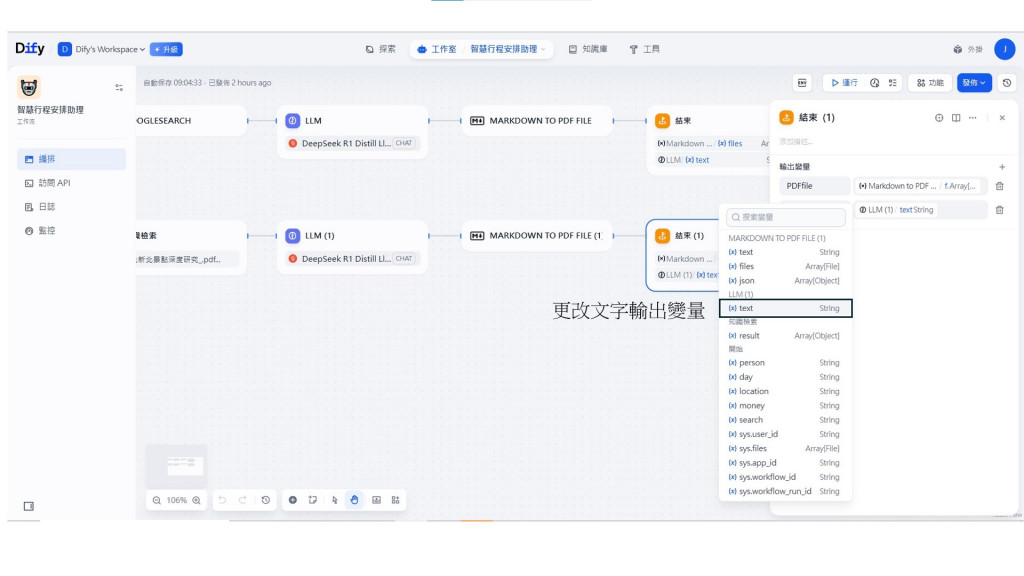
Task: Close the 結束 (1) panel
Action: (1002, 118)
